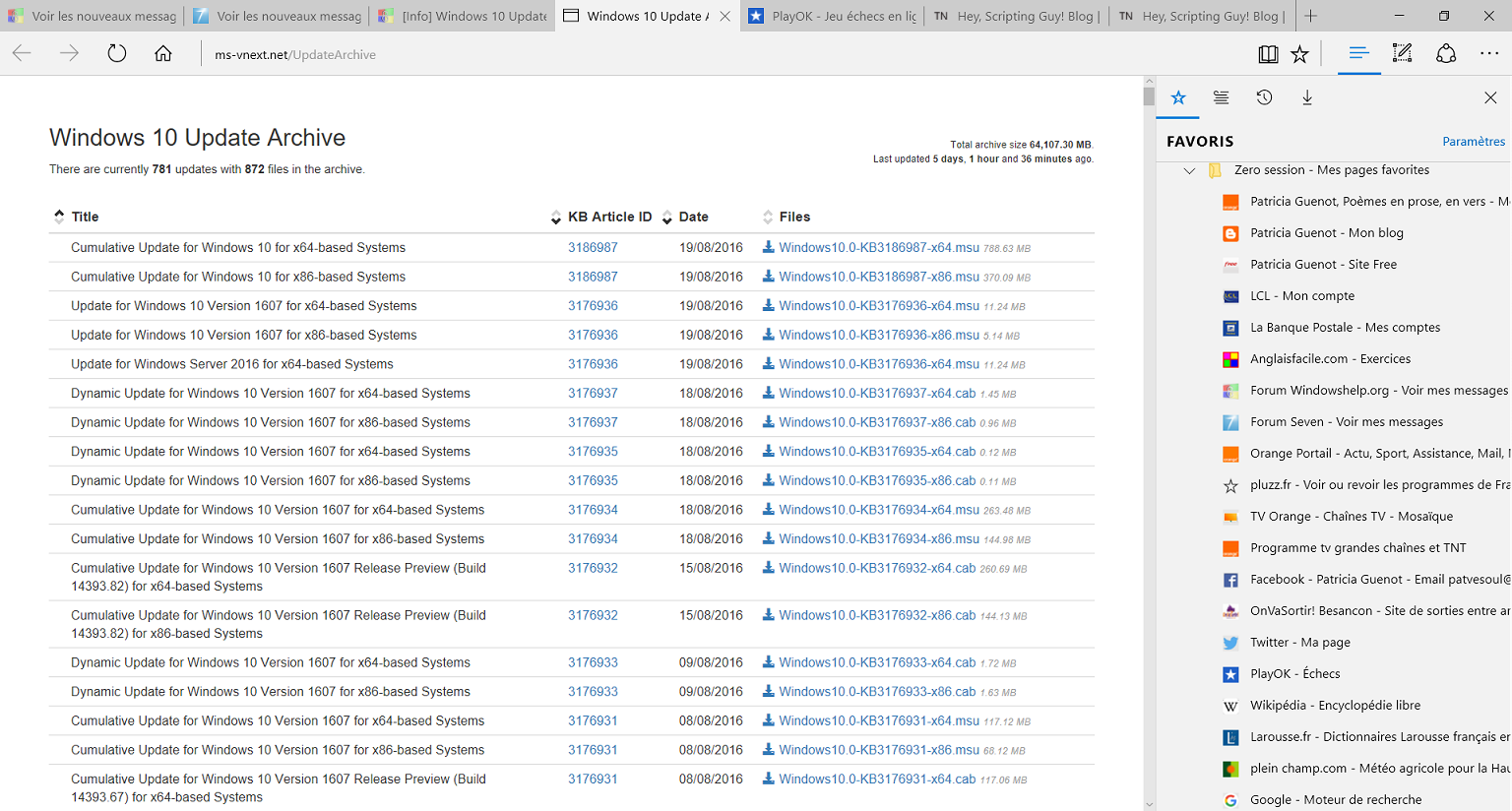Open the Paramètres link in Favoris

[1474, 142]
